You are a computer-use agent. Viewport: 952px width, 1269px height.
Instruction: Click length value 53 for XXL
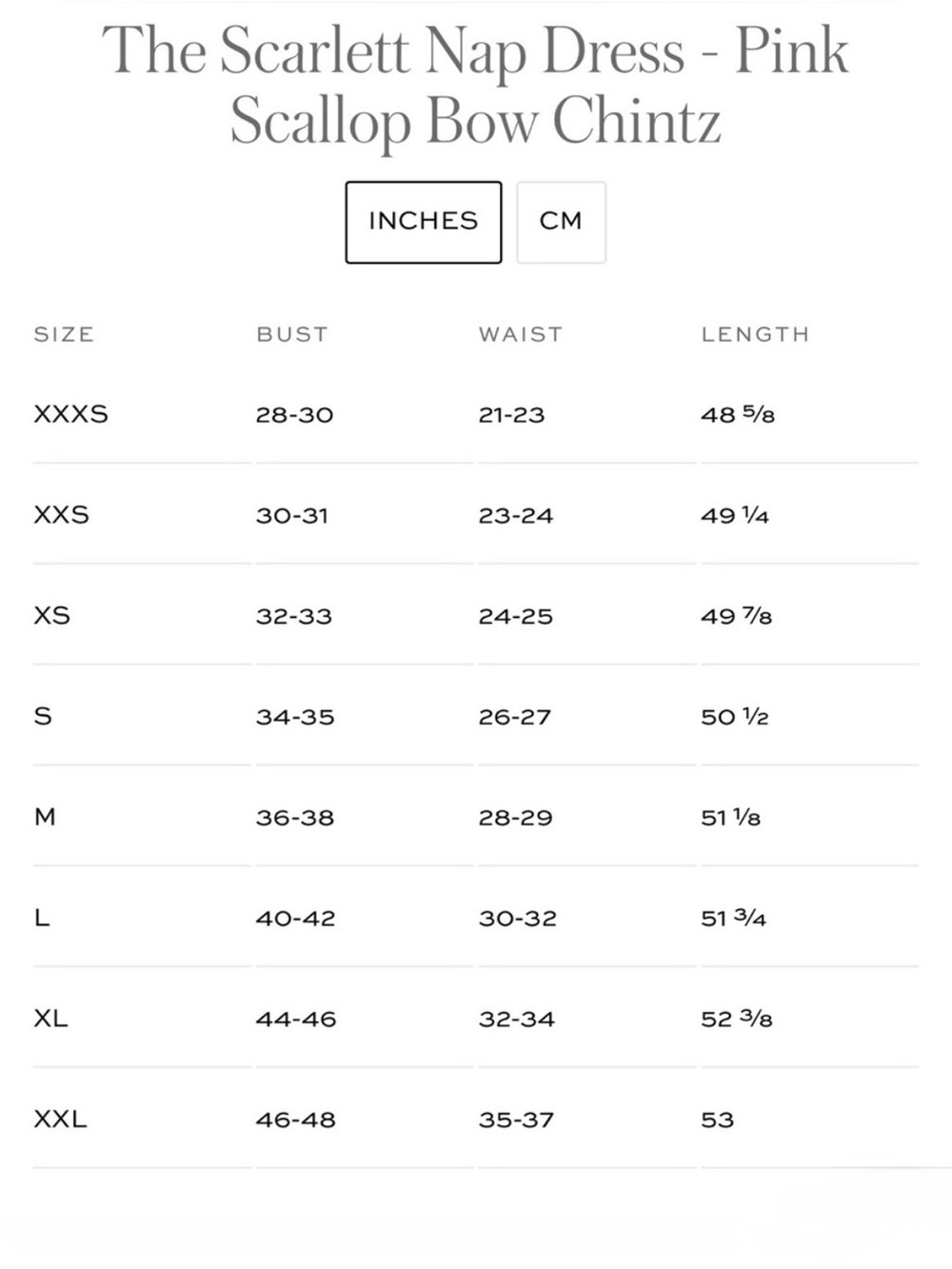[718, 1120]
